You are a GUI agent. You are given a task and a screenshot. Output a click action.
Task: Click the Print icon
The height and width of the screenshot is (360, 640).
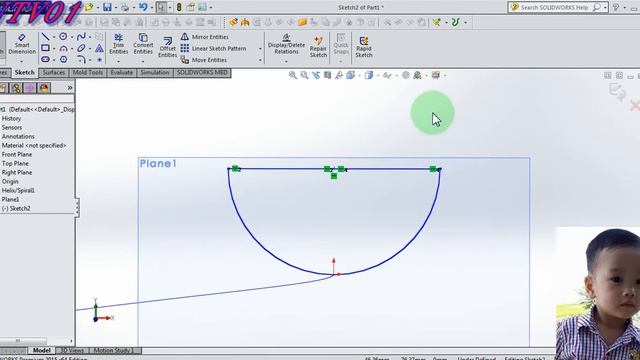125,7
